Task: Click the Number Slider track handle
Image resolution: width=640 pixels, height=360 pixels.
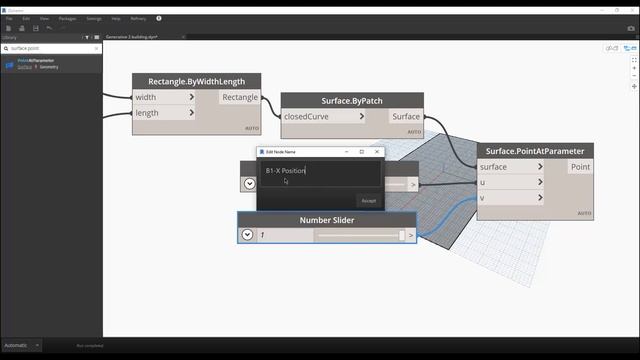Action: pos(402,235)
